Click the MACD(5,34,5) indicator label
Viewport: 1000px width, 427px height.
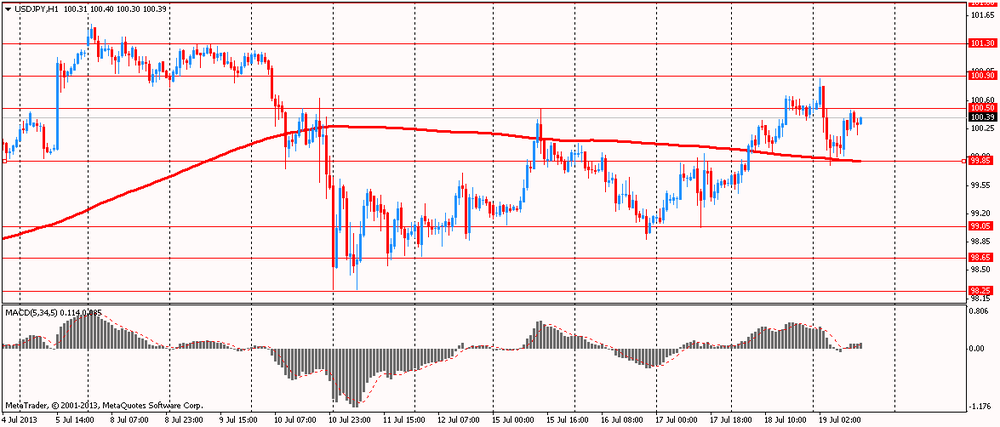coord(31,312)
